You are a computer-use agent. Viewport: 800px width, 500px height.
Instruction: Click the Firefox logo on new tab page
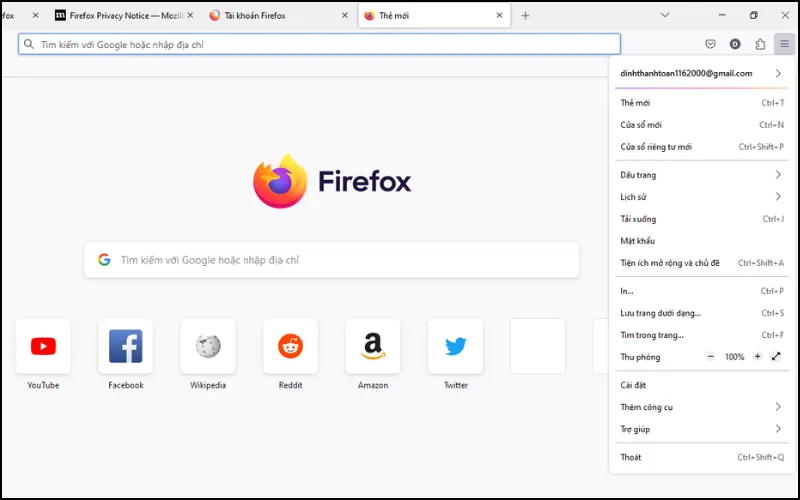(x=332, y=181)
